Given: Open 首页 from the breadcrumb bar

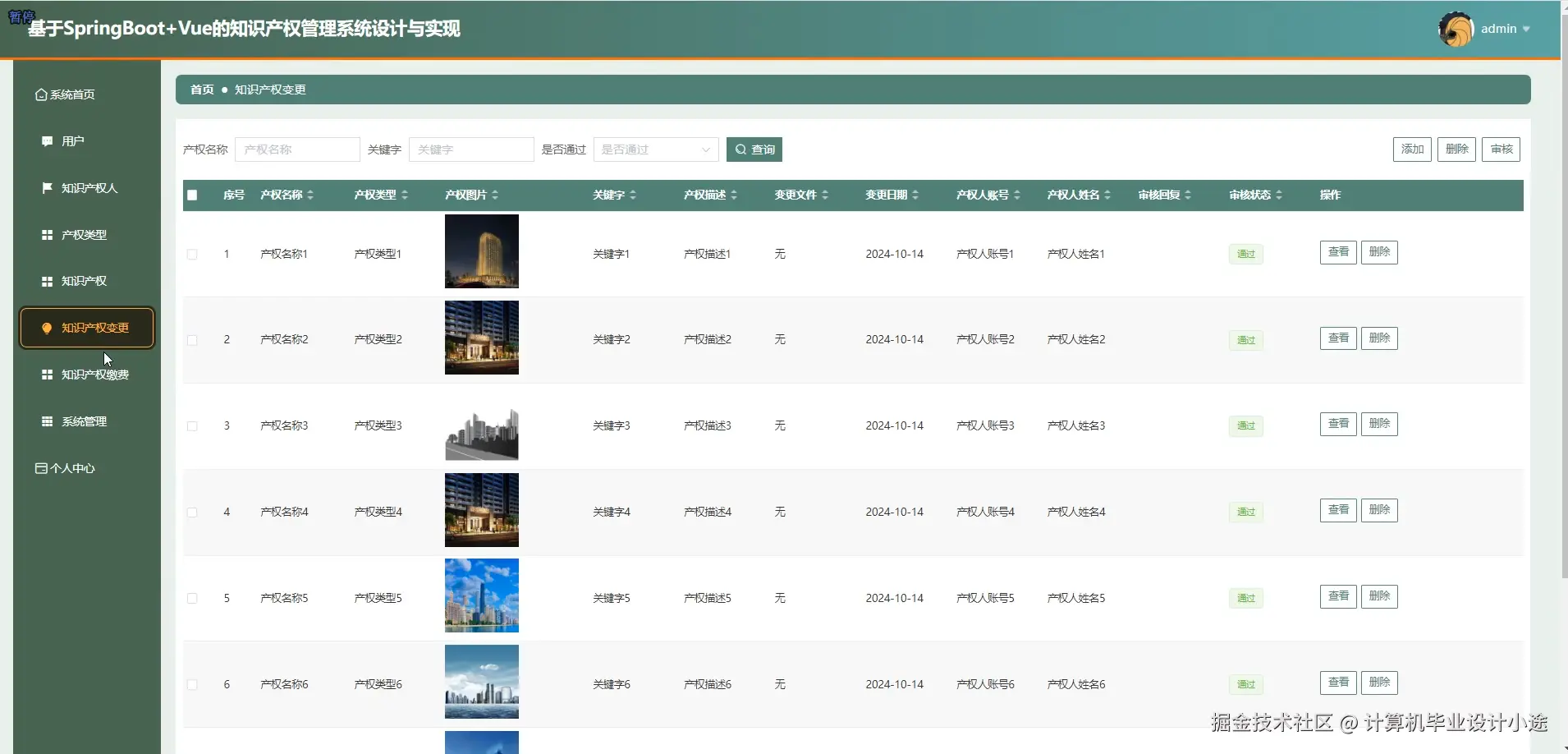Looking at the screenshot, I should click(x=200, y=89).
